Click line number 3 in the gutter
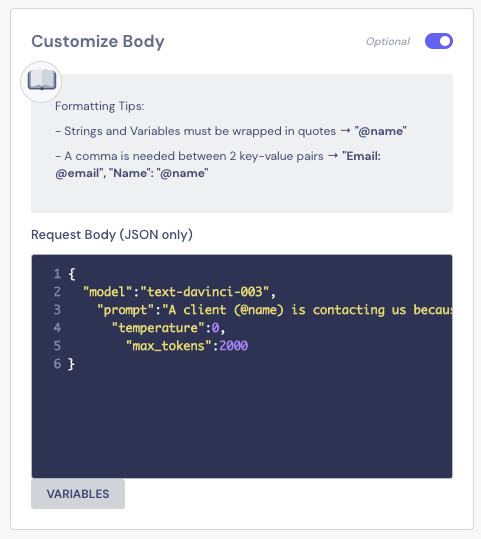This screenshot has height=539, width=481. click(57, 310)
